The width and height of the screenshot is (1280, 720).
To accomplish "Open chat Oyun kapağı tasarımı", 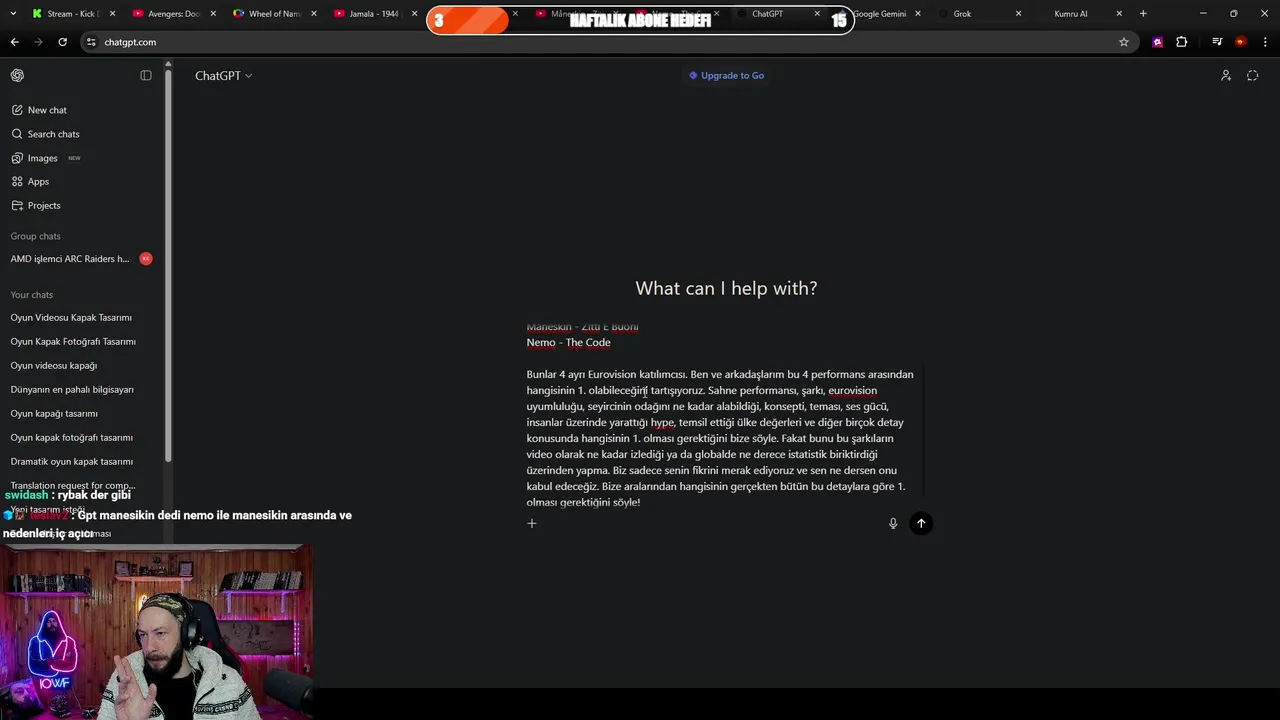I will [54, 414].
